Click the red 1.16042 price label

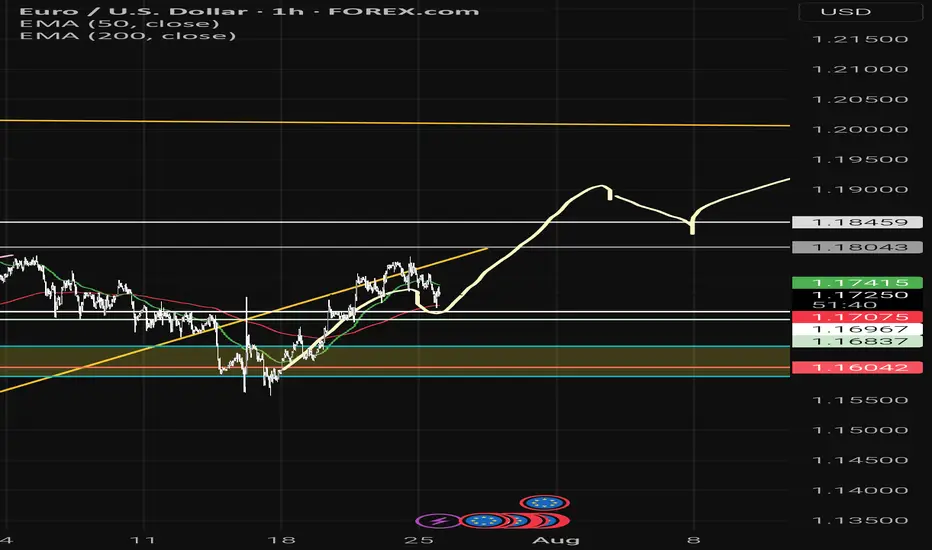pyautogui.click(x=858, y=367)
